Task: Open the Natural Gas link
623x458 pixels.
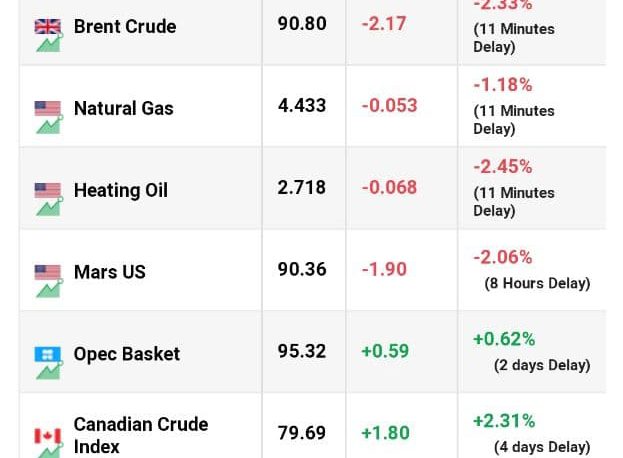Action: click(124, 108)
